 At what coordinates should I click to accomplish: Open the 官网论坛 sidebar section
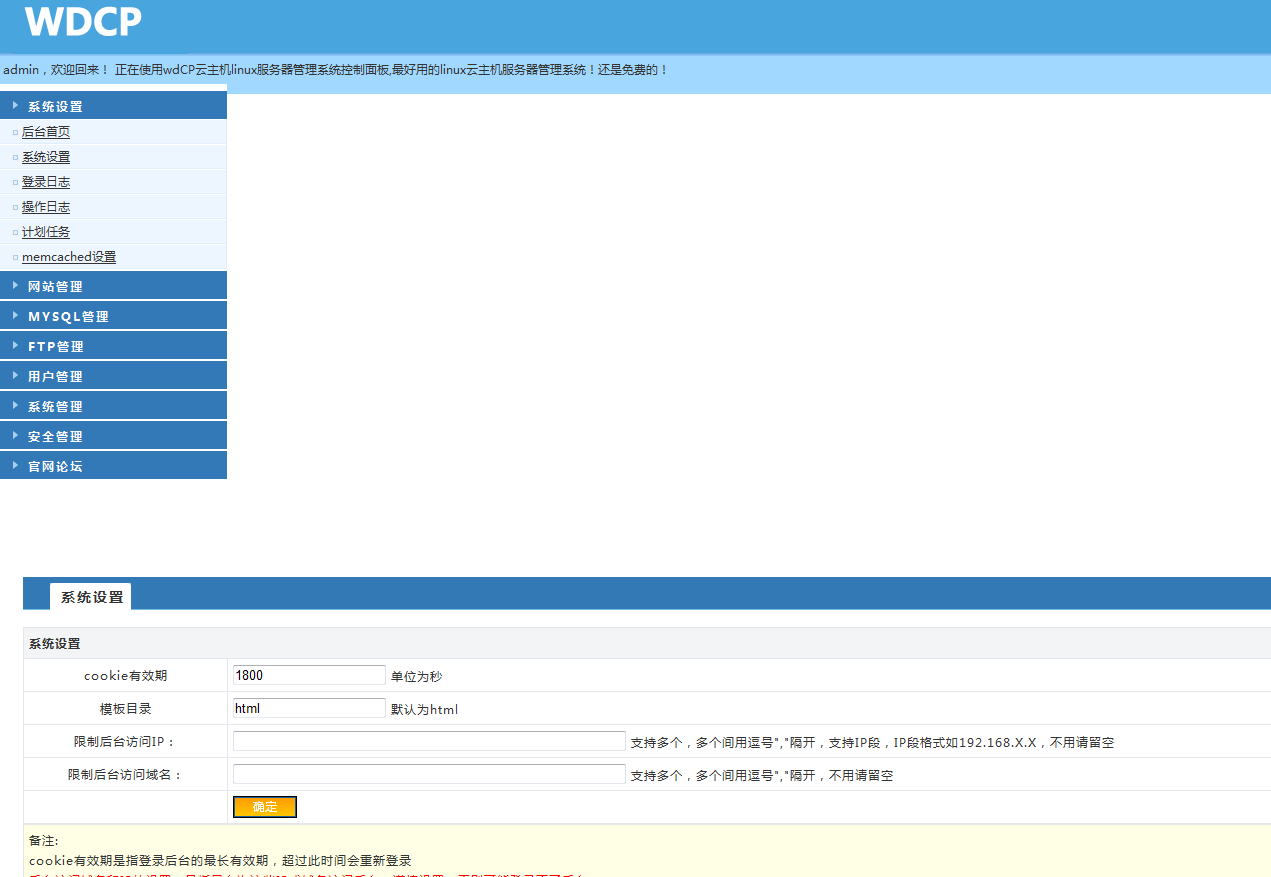tap(55, 467)
